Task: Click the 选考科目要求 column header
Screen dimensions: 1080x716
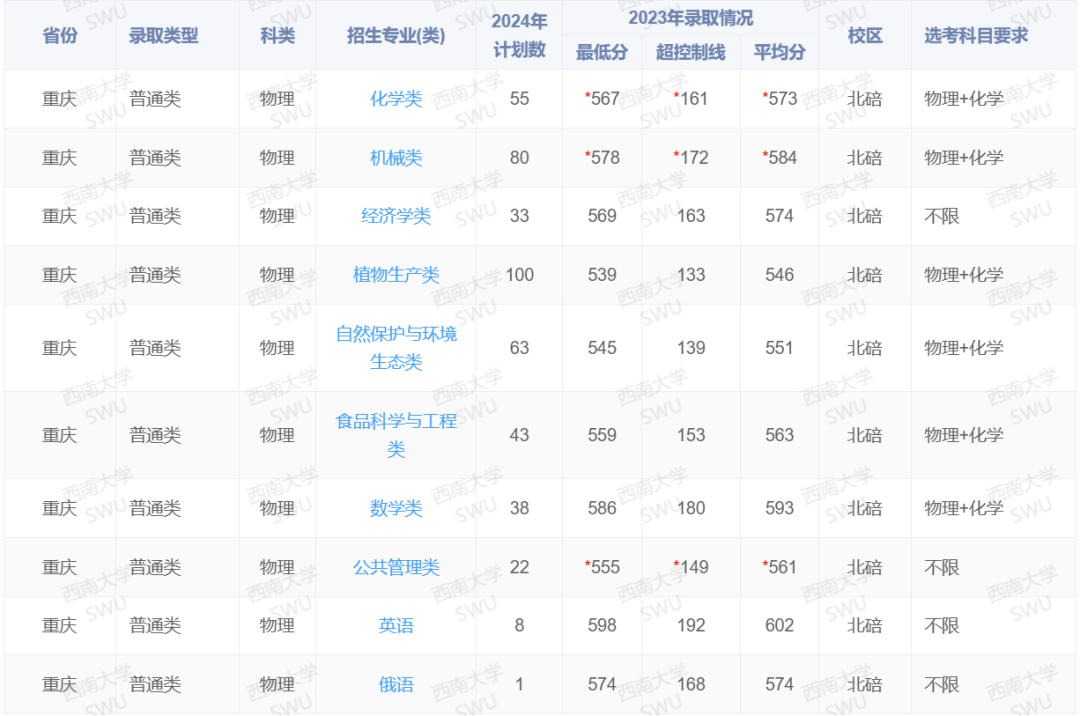Action: [976, 35]
